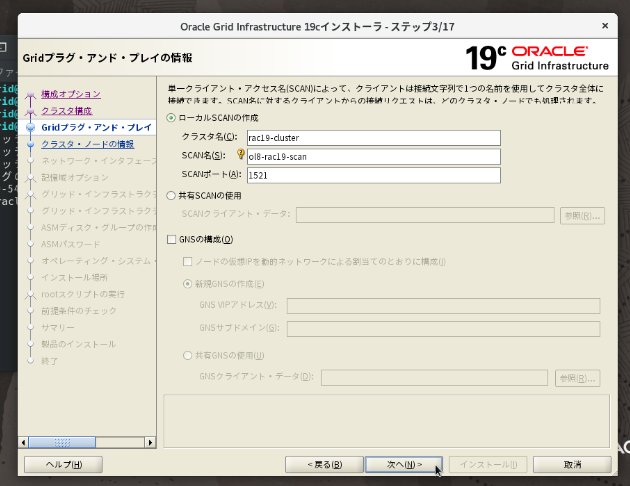Screen dimensions: 630x486
Task: Click the 記憶域オプション step
Action: point(75,178)
